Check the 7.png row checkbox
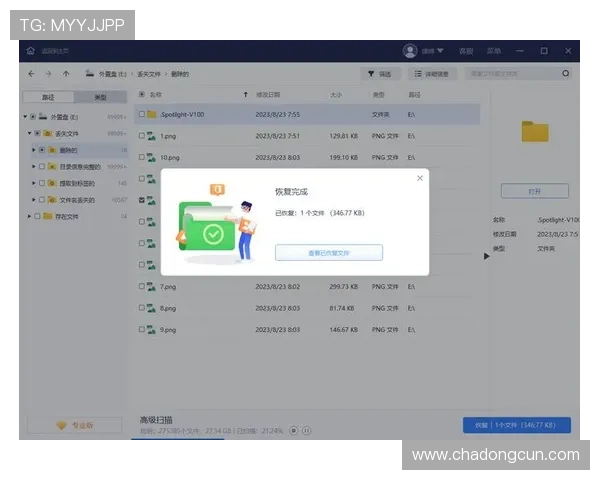The image size is (600, 480). pyautogui.click(x=142, y=286)
